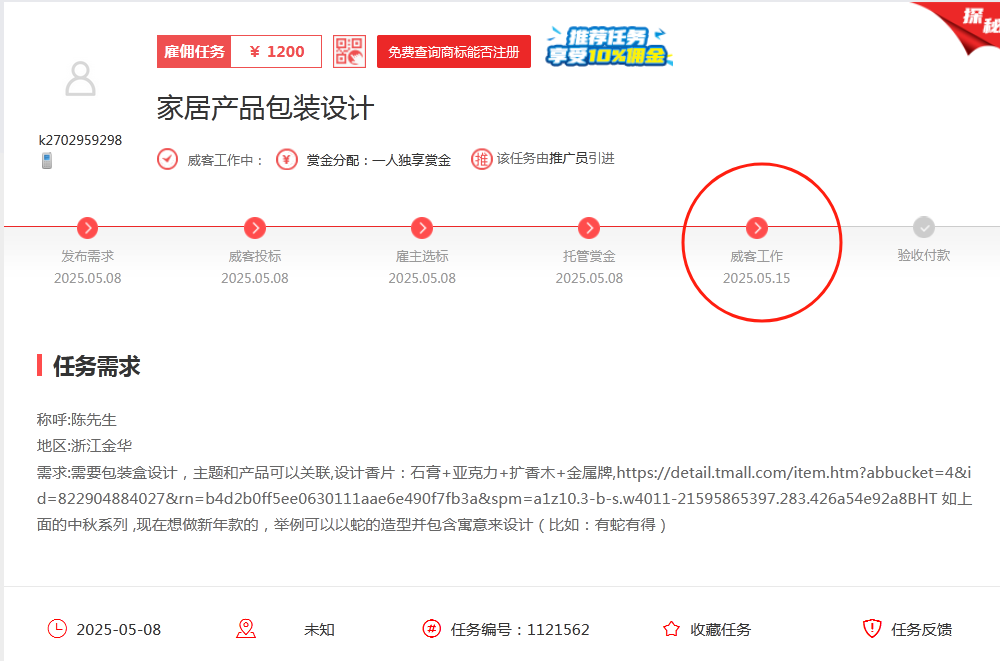Click the clock icon beside 2025-05-08
1000x661 pixels.
57,629
